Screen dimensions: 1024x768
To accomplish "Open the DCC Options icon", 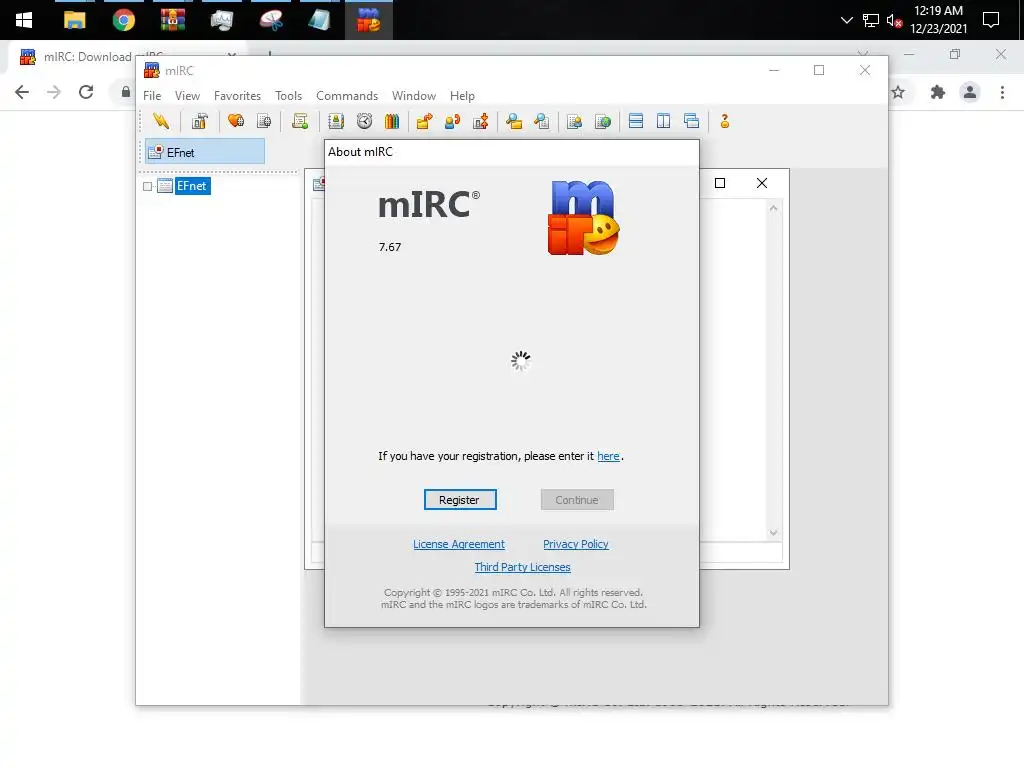I will 481,121.
